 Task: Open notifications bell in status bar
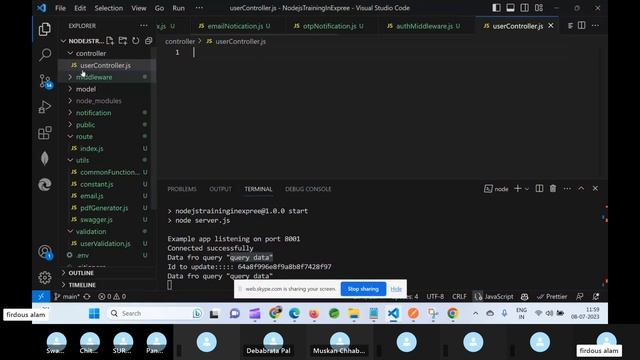point(596,297)
